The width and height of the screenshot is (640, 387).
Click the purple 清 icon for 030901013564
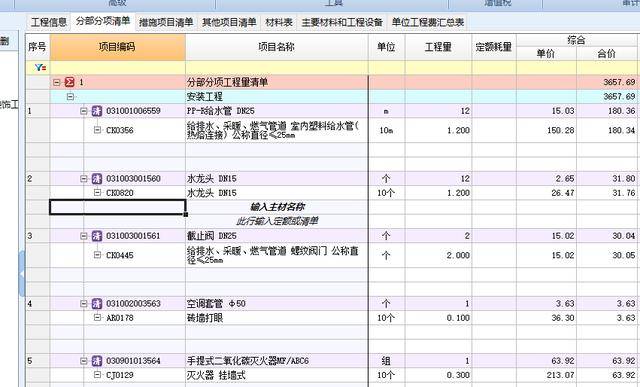97,361
